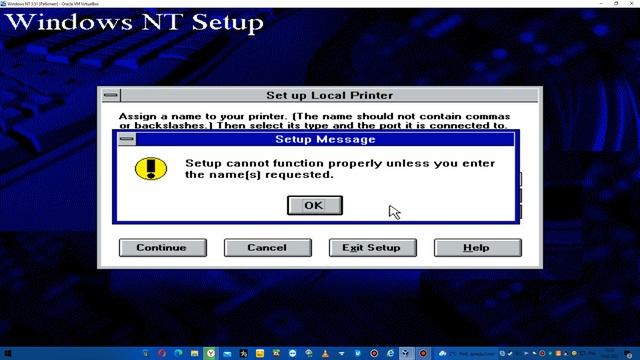Click the Setup Message title bar
The image size is (640, 360).
click(325, 139)
